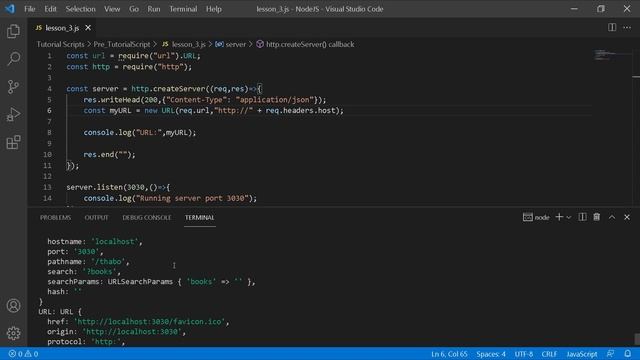The height and width of the screenshot is (360, 640).
Task: Split the editor to the right
Action: (x=612, y=28)
